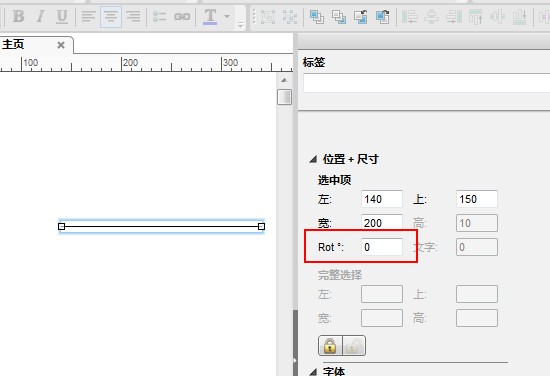This screenshot has height=376, width=550.
Task: Click the 标签 label input field
Action: (x=427, y=83)
